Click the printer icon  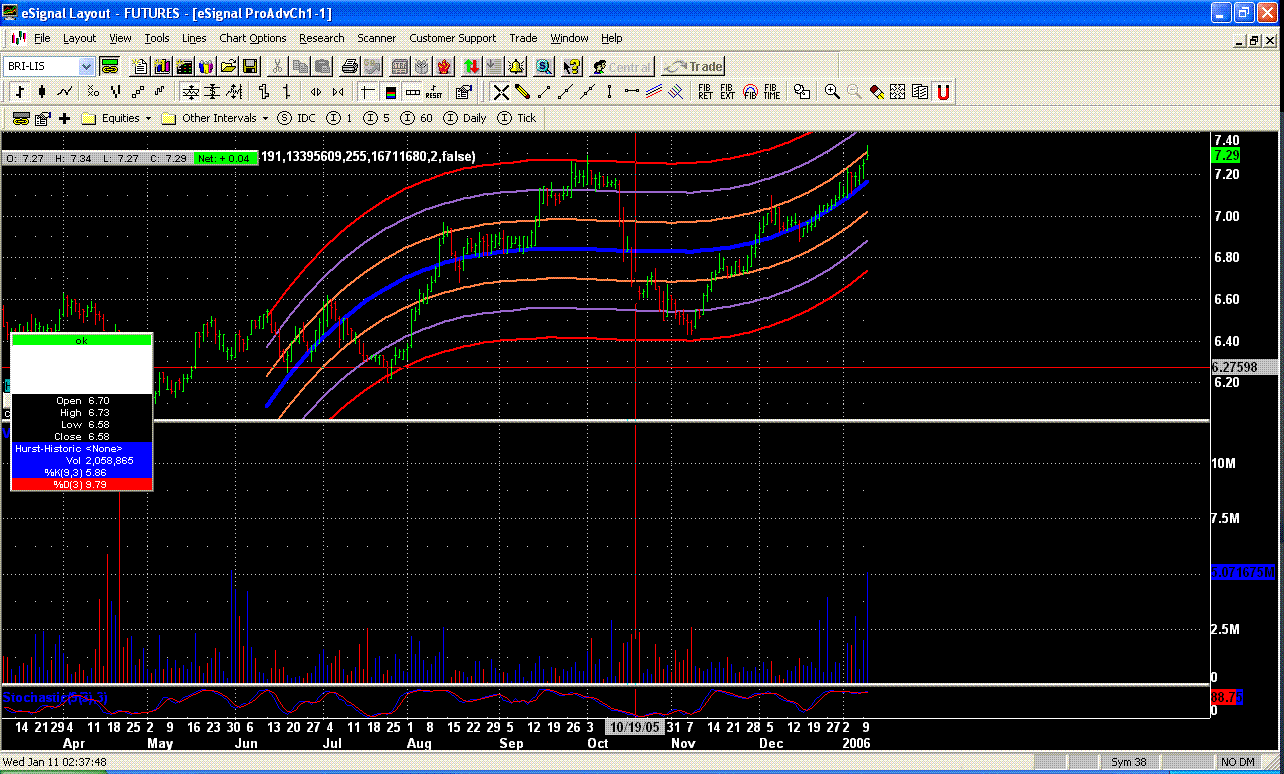349,67
